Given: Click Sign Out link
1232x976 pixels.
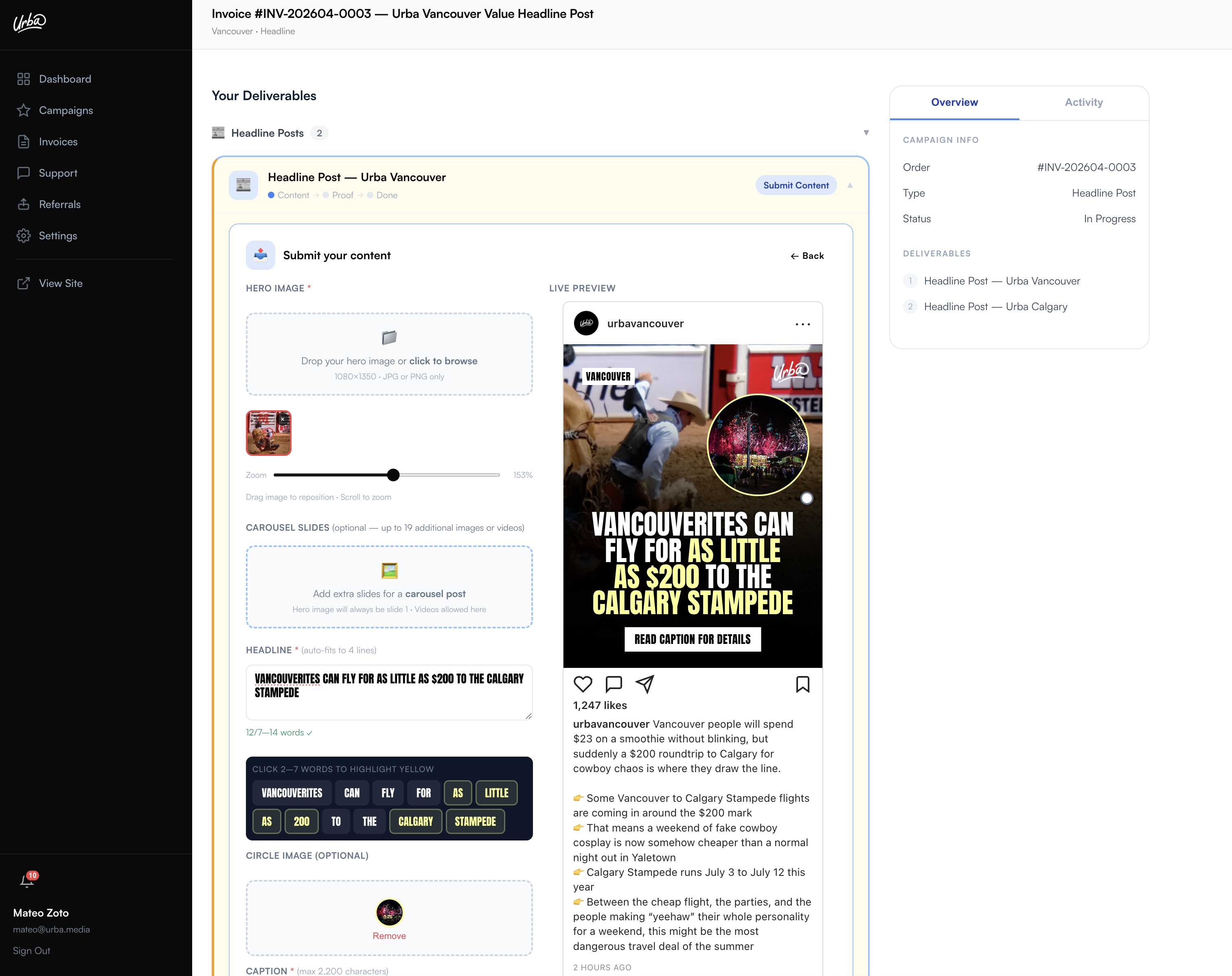Looking at the screenshot, I should (31, 950).
